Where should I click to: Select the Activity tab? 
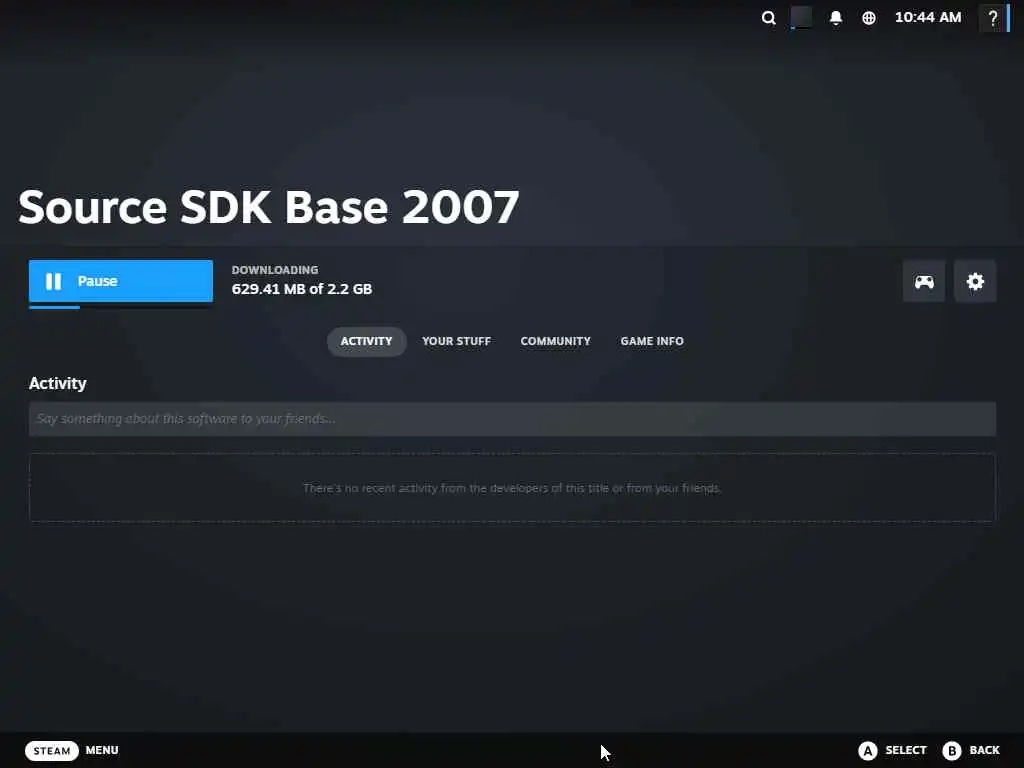366,342
